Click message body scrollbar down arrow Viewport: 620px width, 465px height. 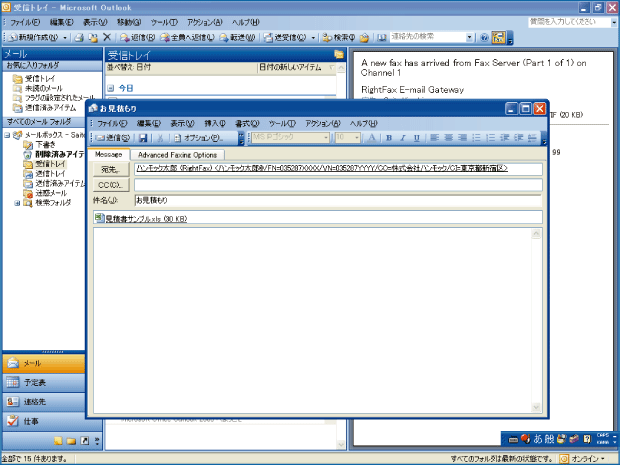(x=536, y=407)
